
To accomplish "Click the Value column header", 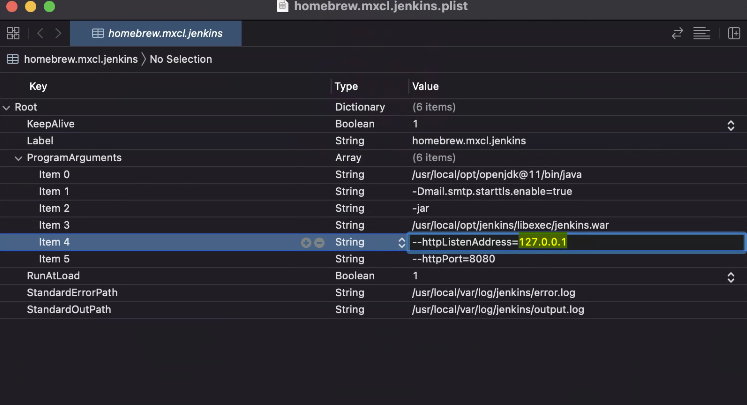I will coord(425,86).
